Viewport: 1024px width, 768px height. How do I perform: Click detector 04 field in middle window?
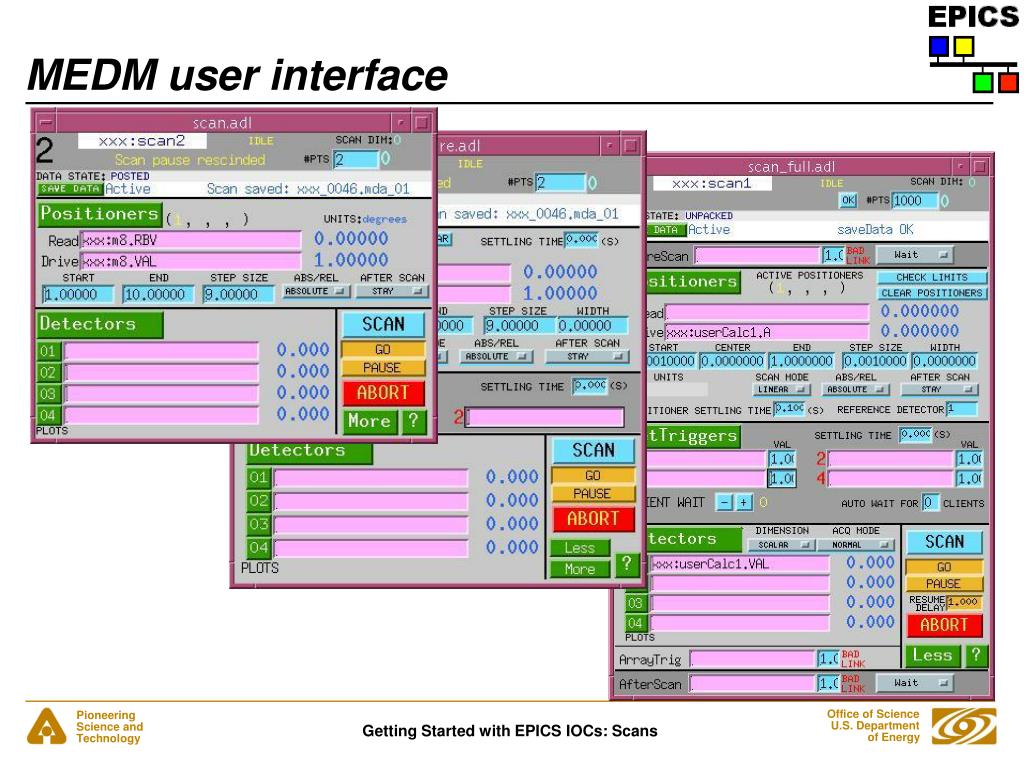(x=371, y=547)
